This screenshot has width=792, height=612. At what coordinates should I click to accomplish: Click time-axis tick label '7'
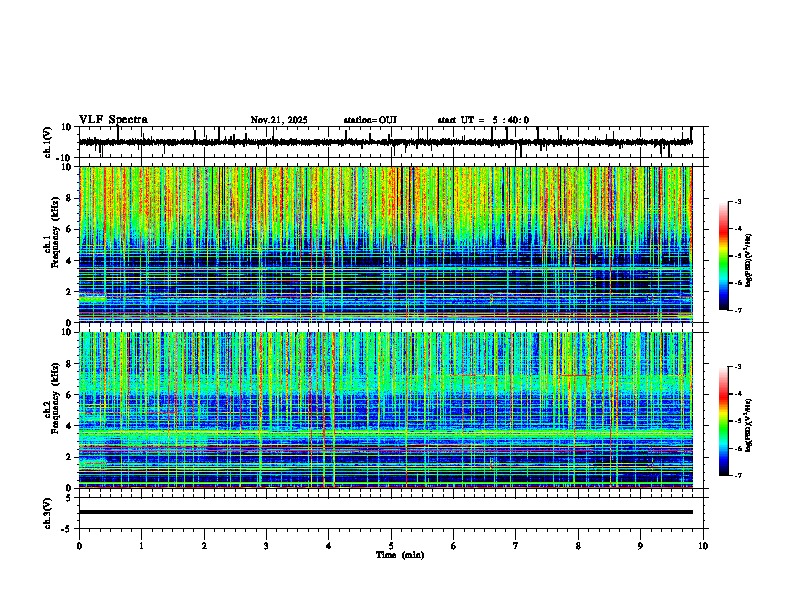pyautogui.click(x=516, y=546)
